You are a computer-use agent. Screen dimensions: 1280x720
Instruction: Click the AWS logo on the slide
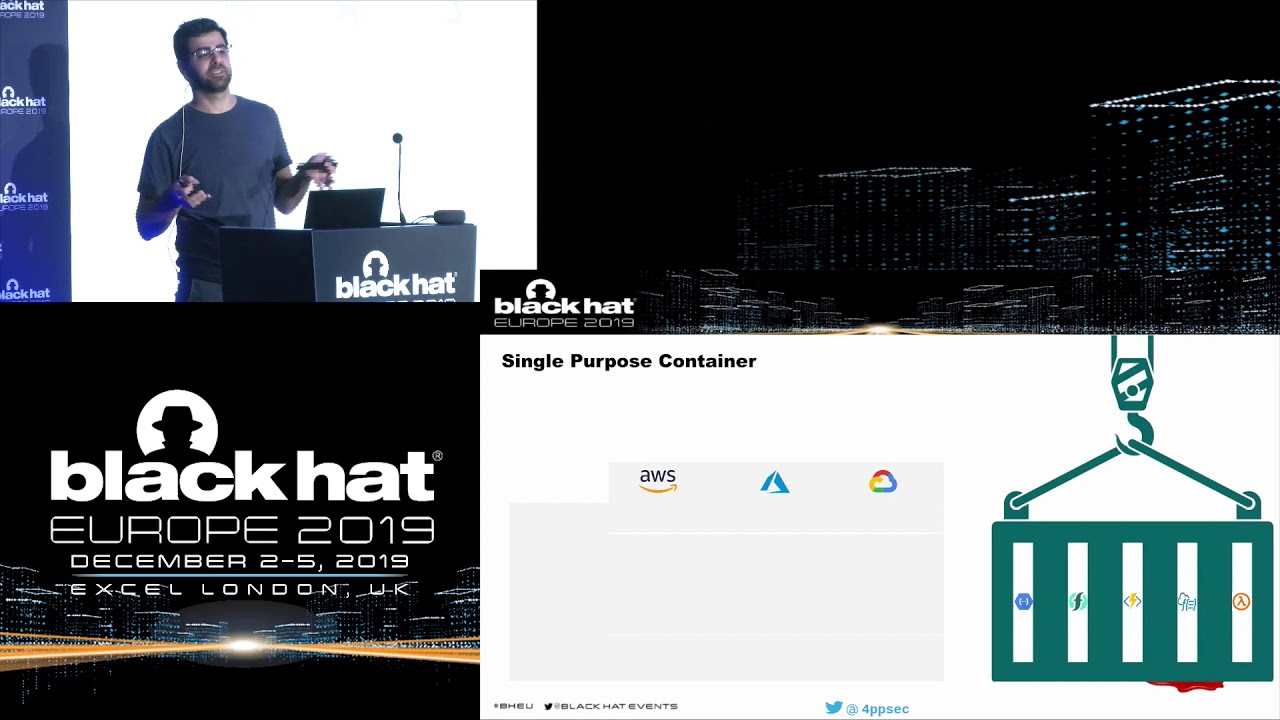[x=658, y=481]
